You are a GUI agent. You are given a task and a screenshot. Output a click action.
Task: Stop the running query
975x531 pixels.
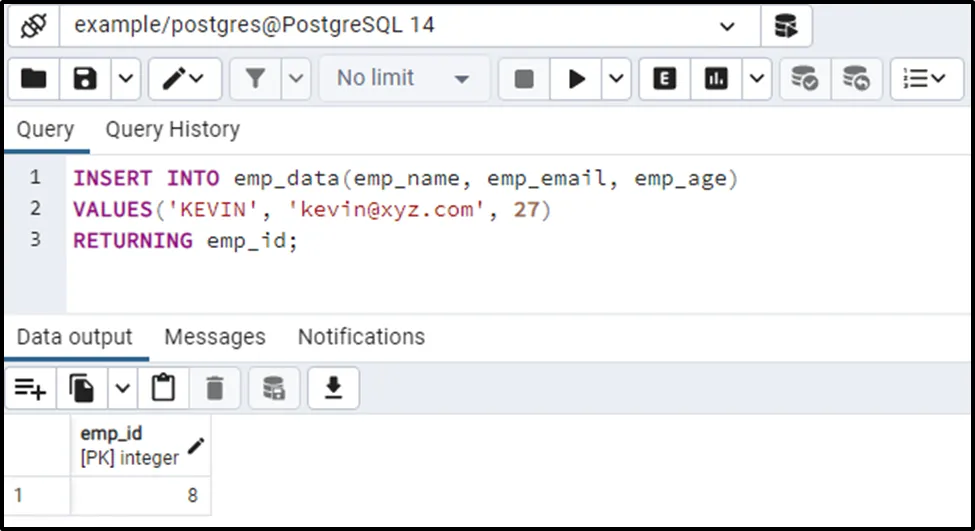pos(524,79)
